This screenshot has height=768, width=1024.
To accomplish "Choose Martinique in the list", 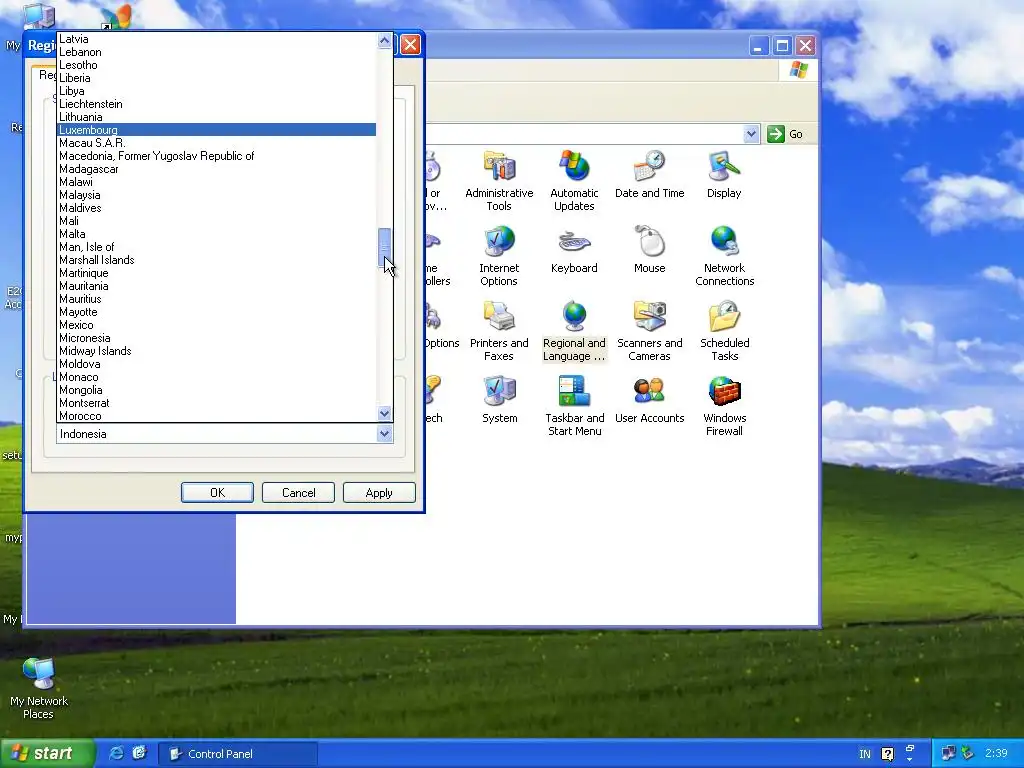I will 217,273.
